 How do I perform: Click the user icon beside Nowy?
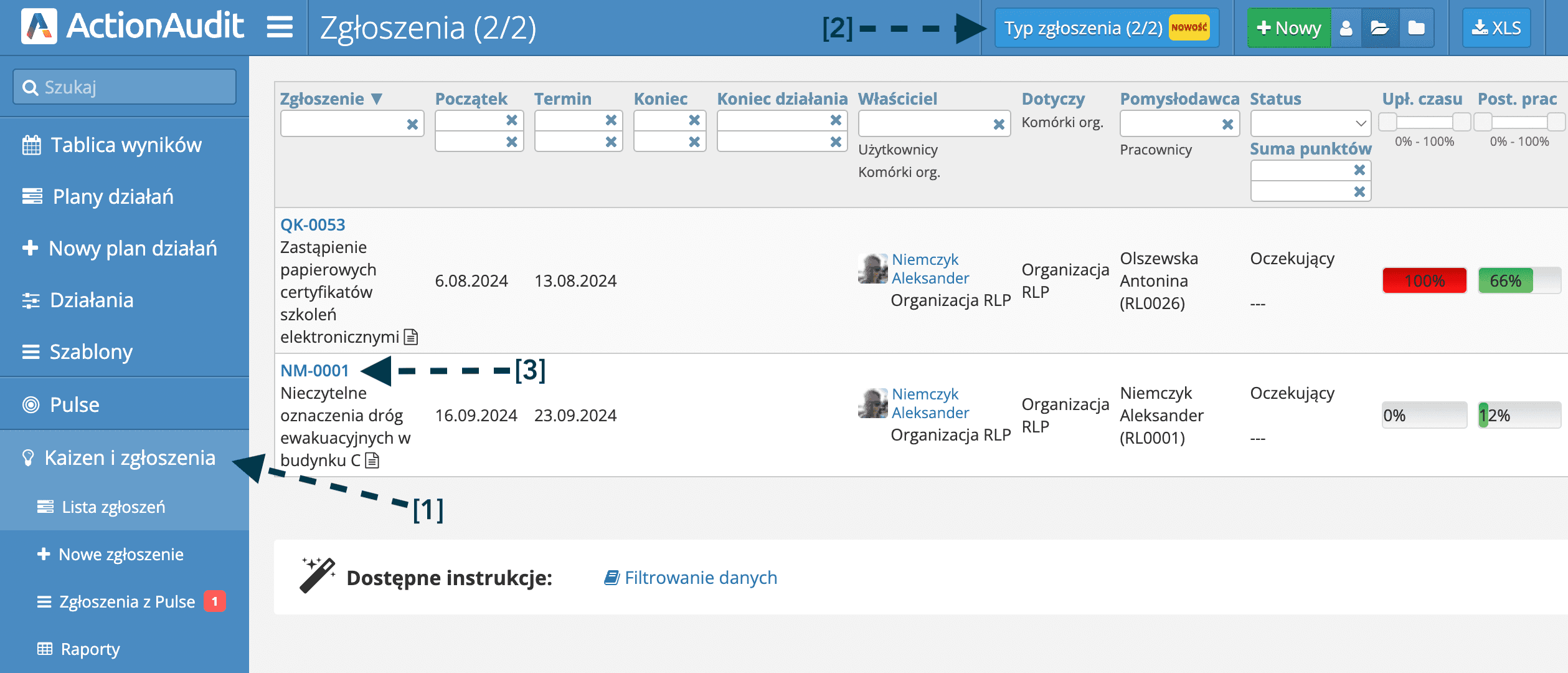pos(1346,28)
